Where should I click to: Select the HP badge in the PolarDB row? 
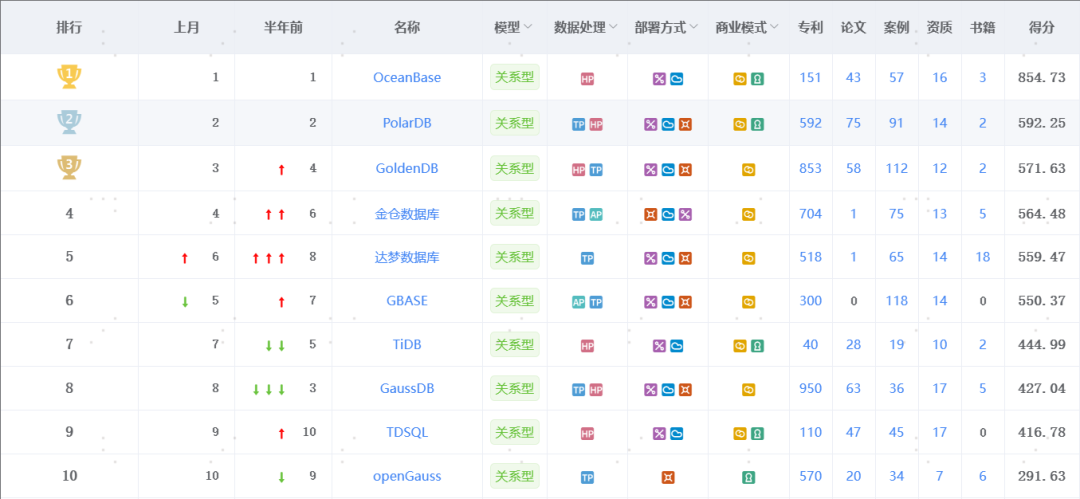596,124
